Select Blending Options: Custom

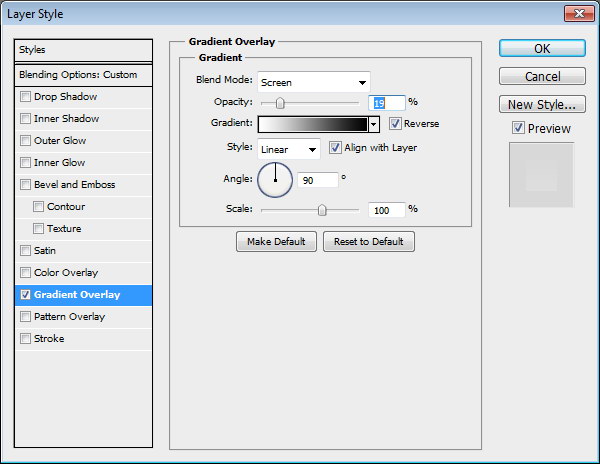pos(84,75)
